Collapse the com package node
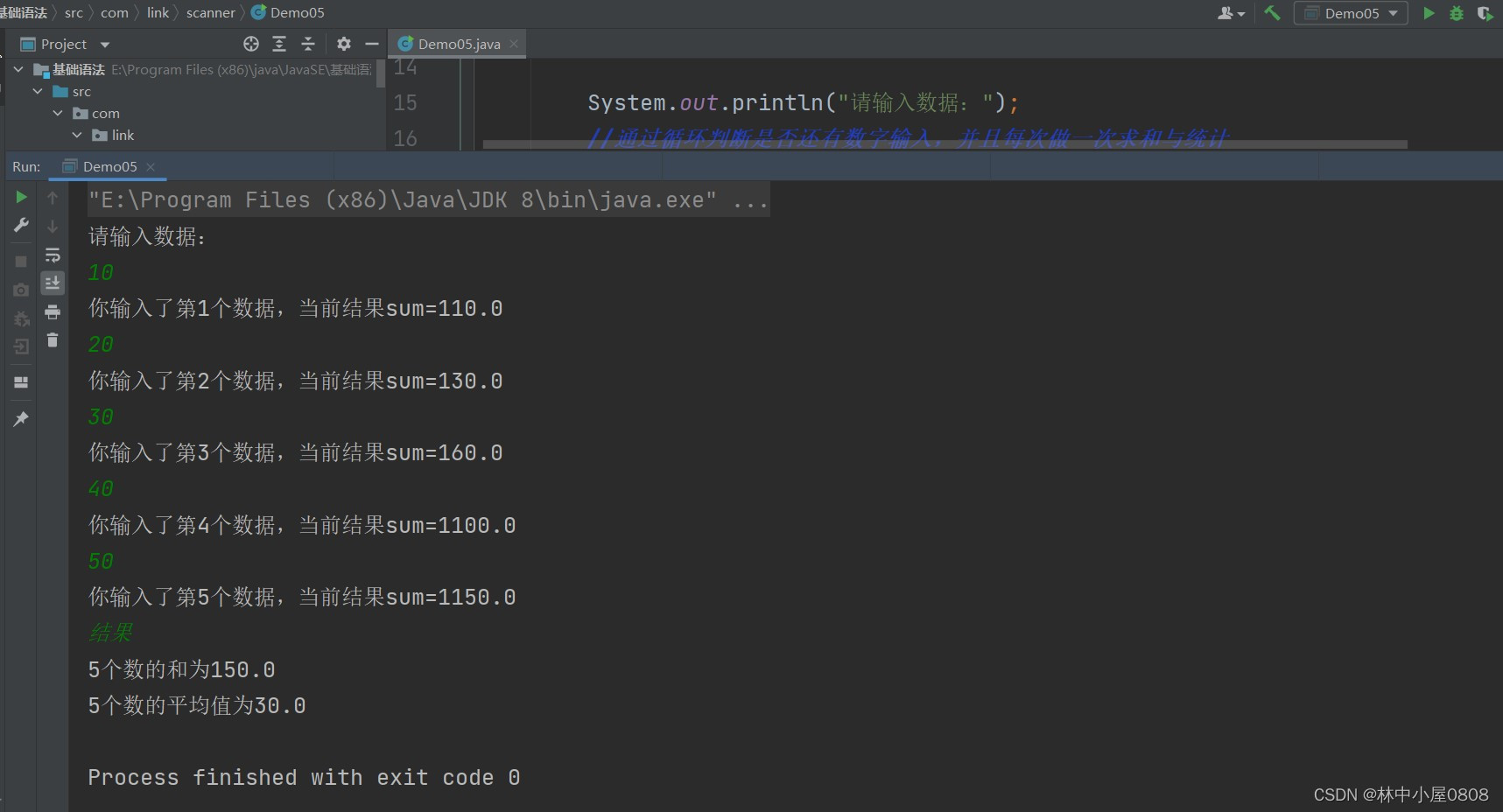The image size is (1503, 812). [x=58, y=113]
